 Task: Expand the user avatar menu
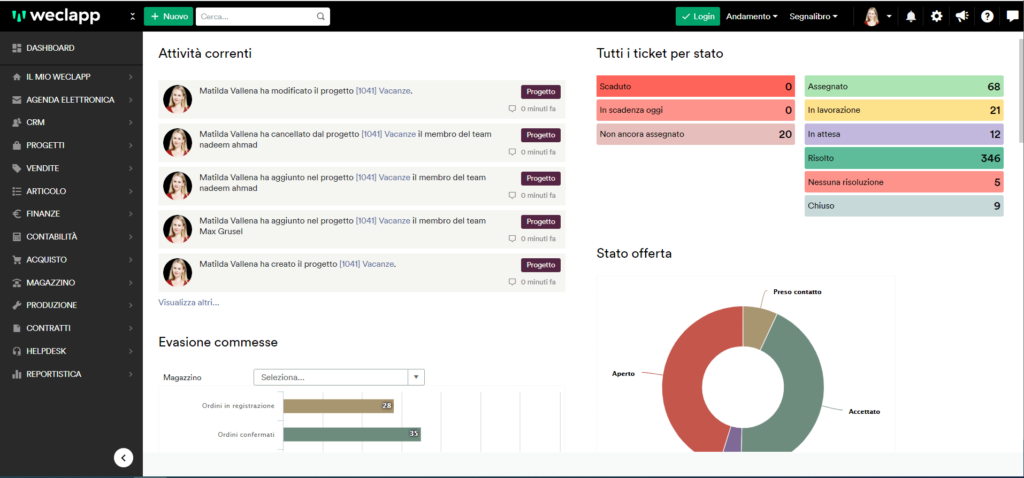tap(878, 16)
